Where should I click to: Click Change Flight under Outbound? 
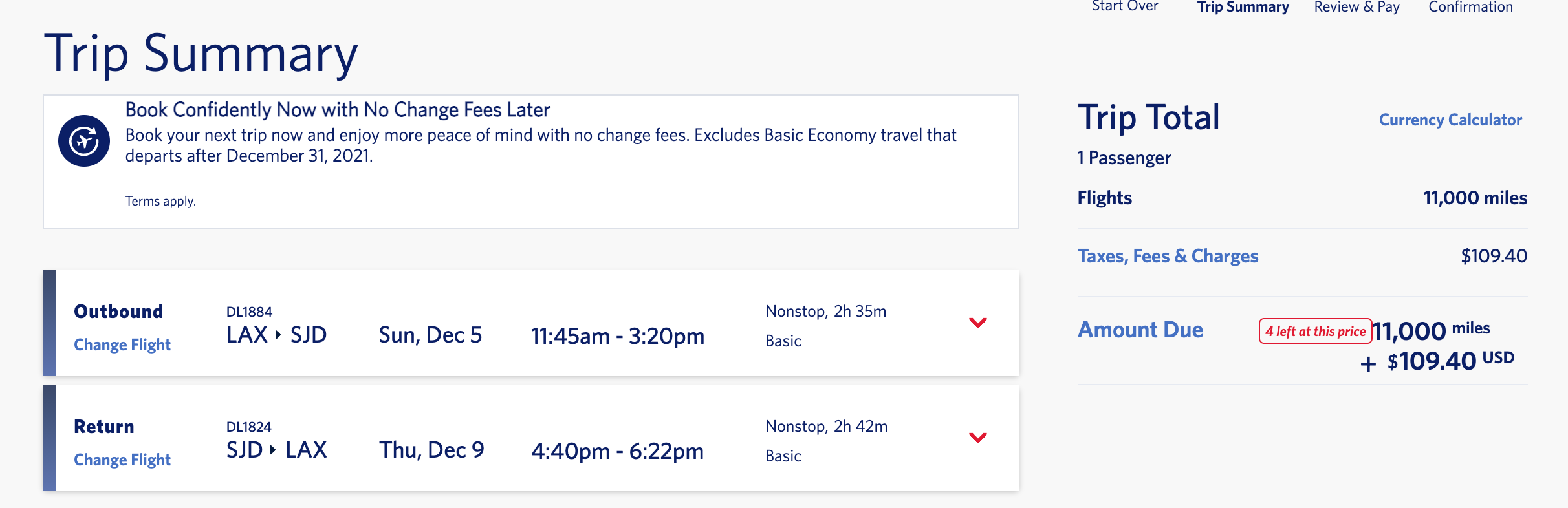coord(122,344)
